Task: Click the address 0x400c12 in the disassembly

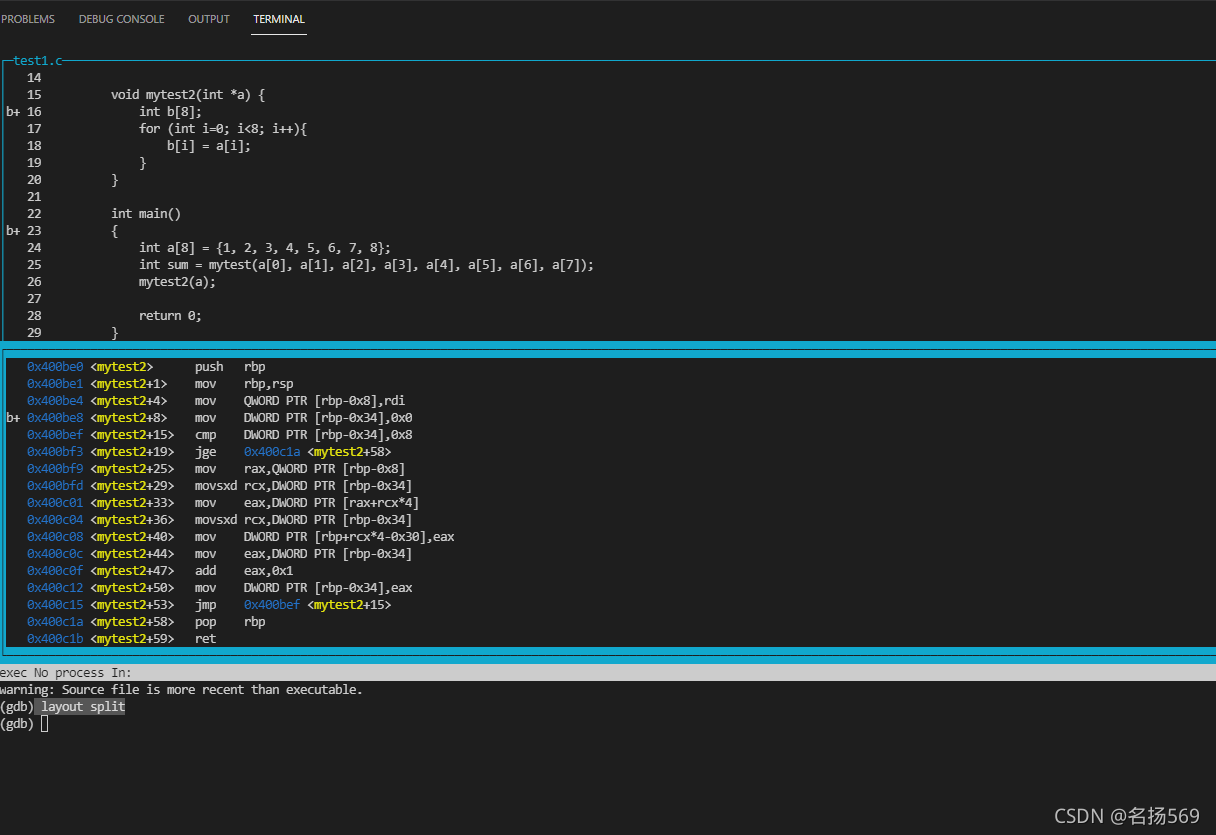Action: pos(55,588)
